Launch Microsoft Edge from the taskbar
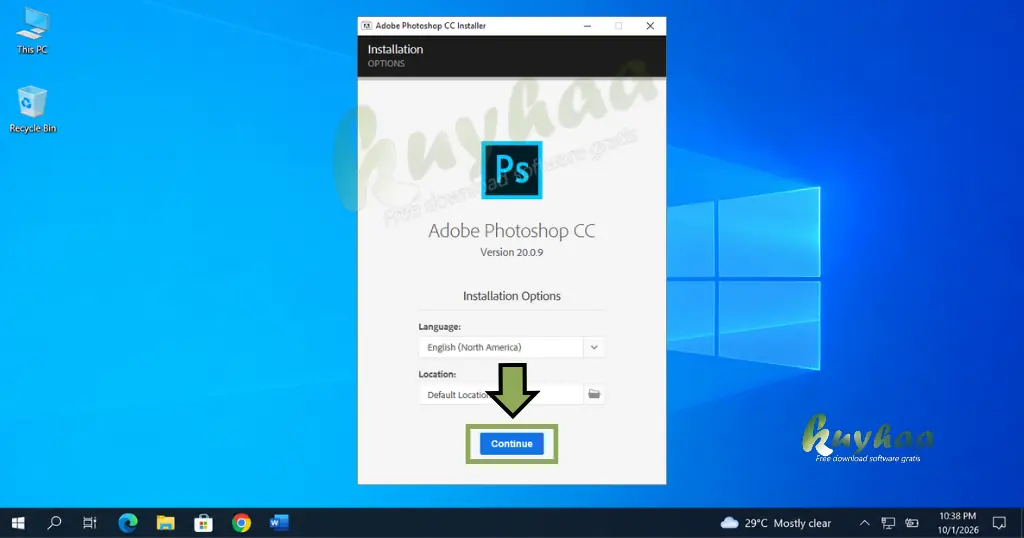The image size is (1024, 538). coord(128,523)
